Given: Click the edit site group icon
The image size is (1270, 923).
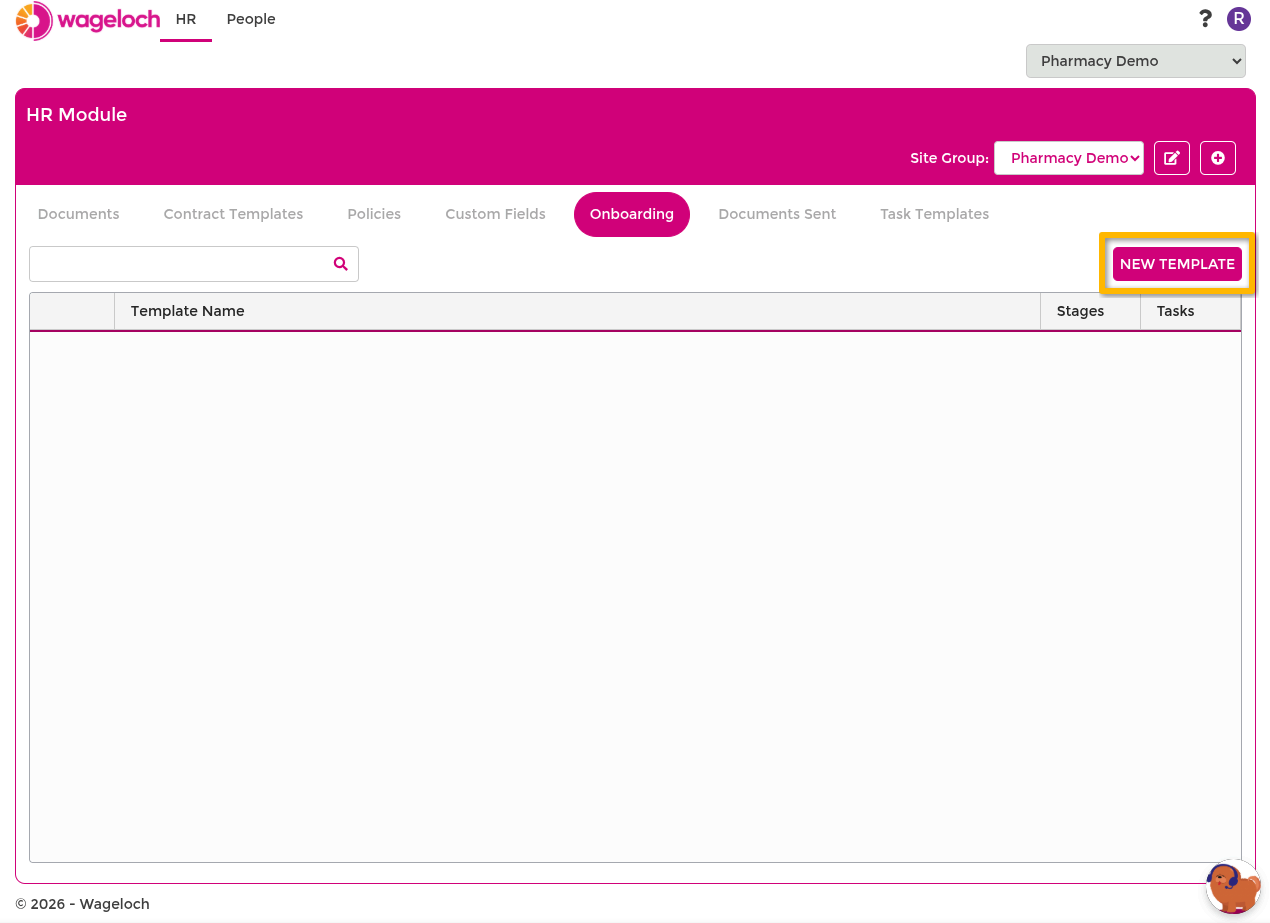Looking at the screenshot, I should (1172, 158).
